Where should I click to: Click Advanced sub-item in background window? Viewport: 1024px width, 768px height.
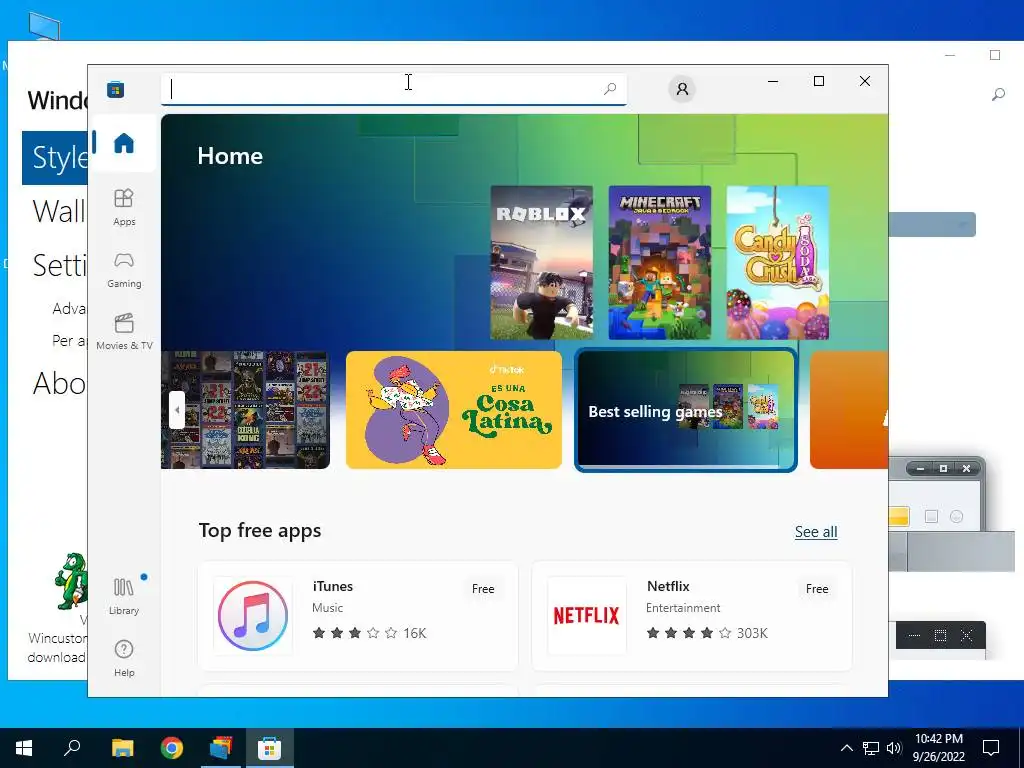tap(69, 309)
